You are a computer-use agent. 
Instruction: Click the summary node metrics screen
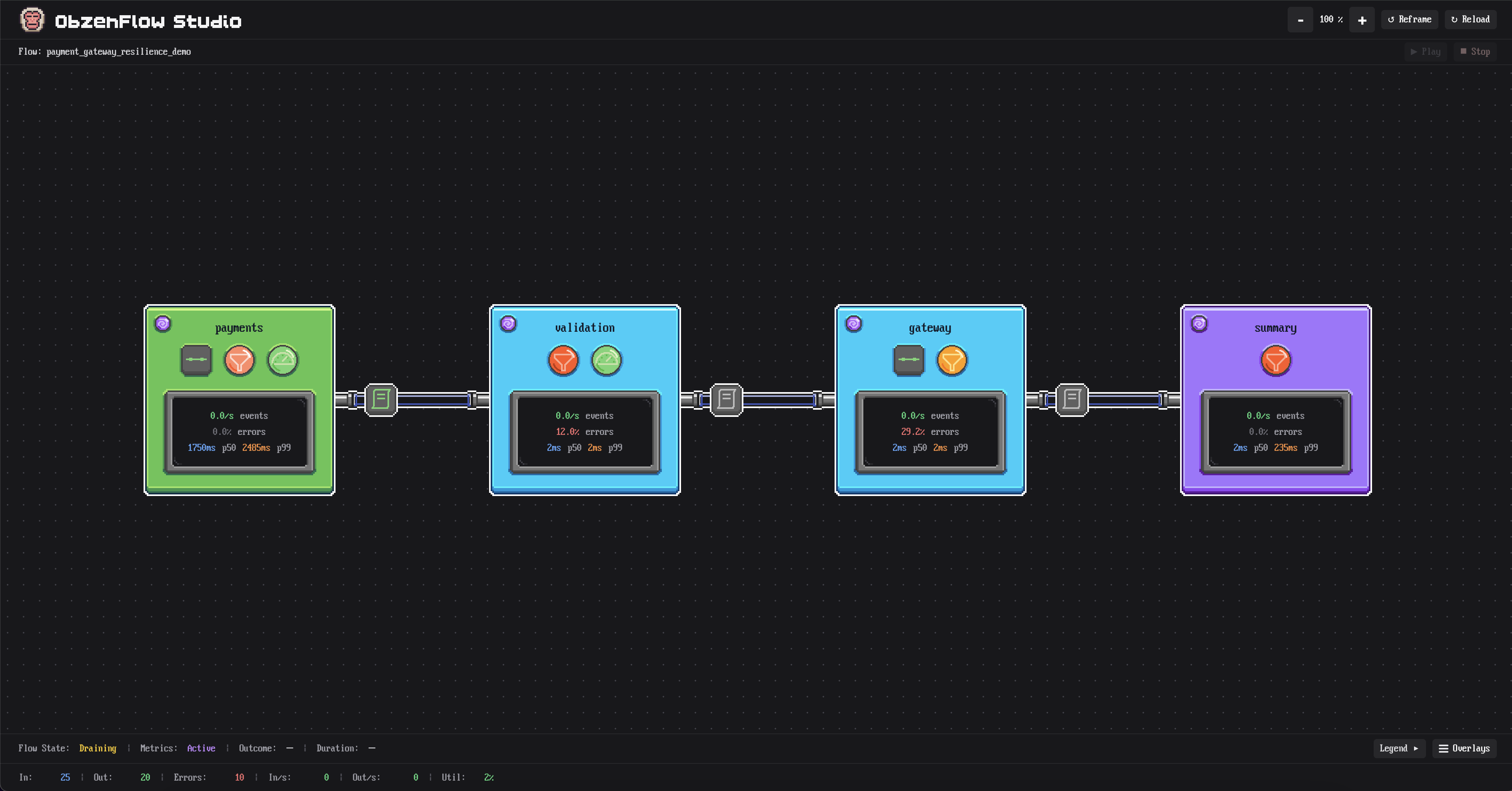pyautogui.click(x=1275, y=432)
